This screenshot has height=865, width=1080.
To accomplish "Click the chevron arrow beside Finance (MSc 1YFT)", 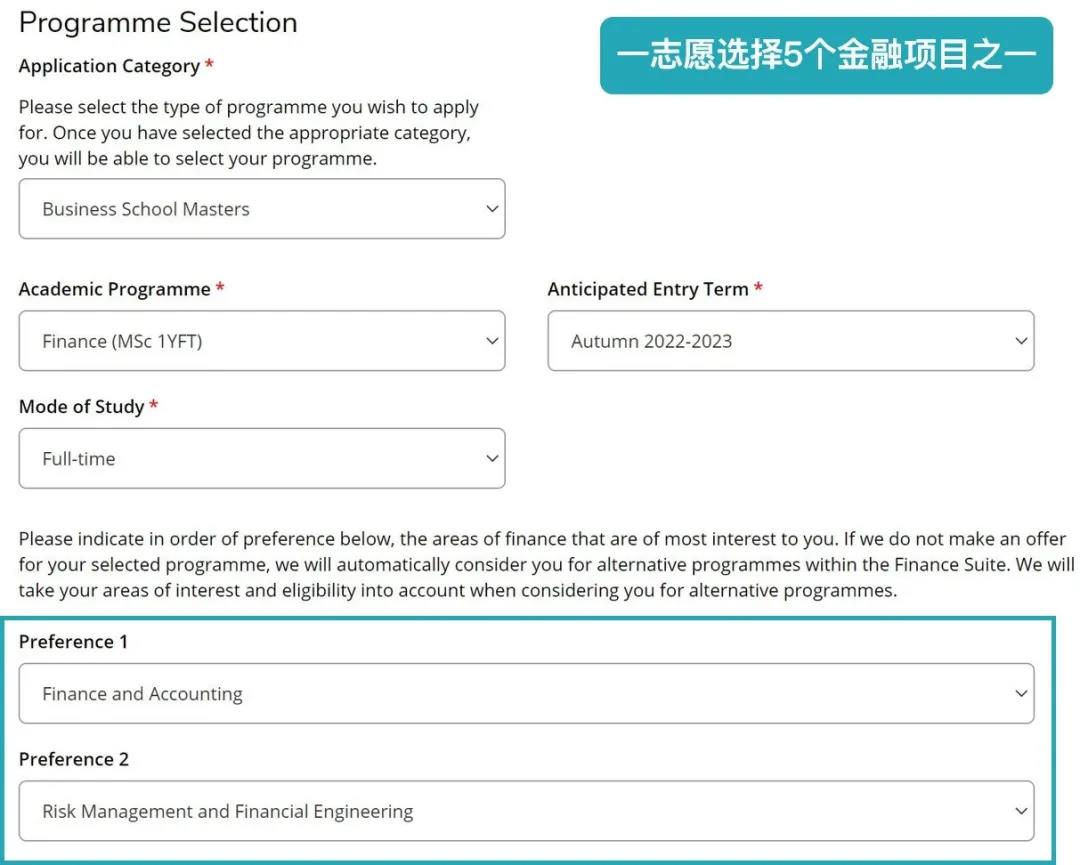I will 491,341.
